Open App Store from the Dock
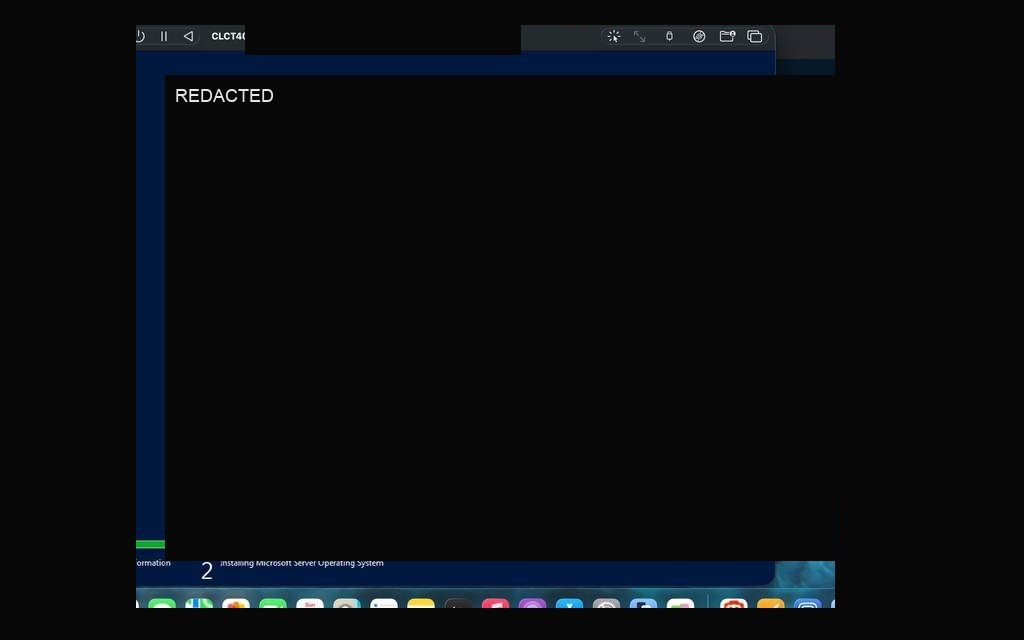 (569, 603)
